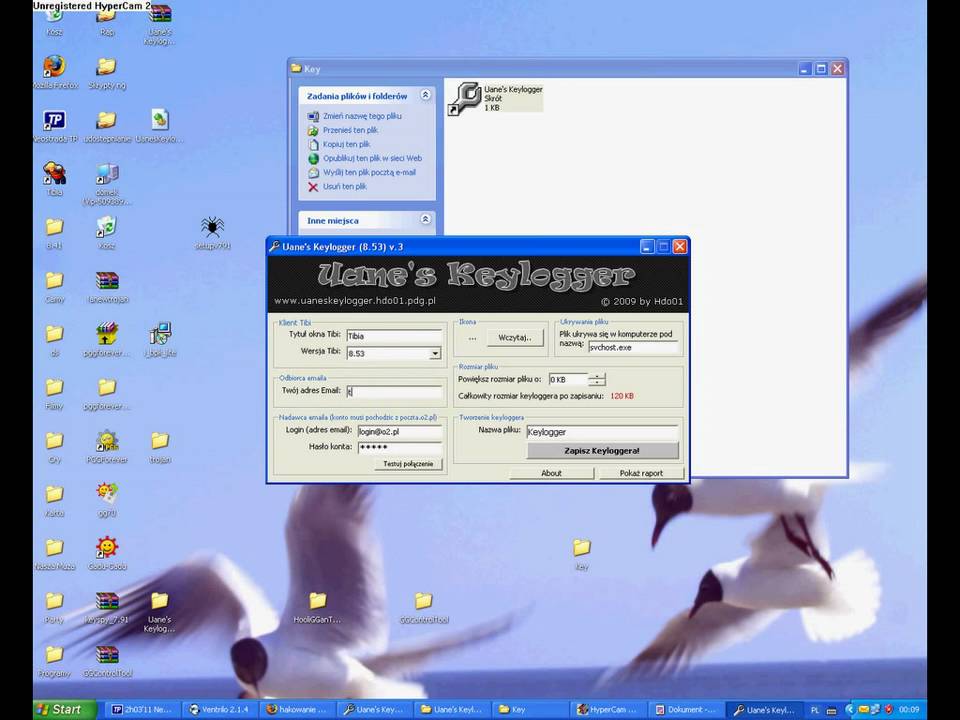Open the Neostrada TP desktop shortcut

point(54,120)
